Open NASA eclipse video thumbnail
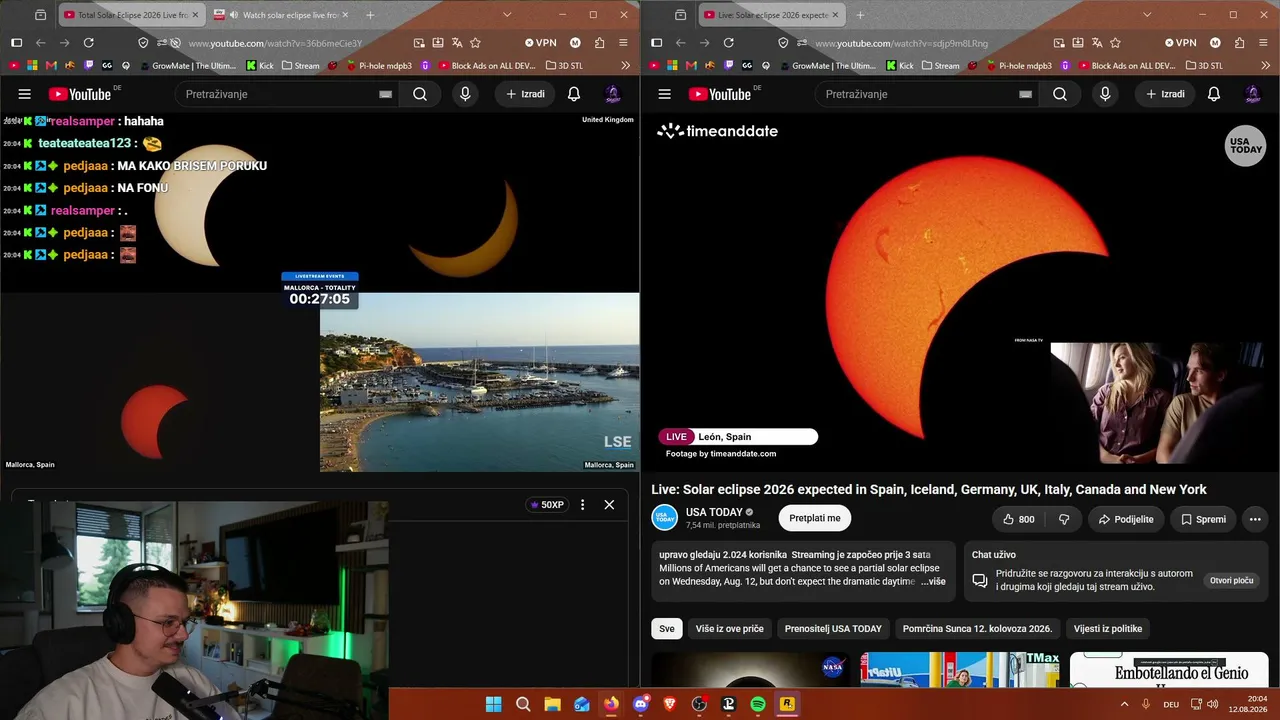This screenshot has height=720, width=1280. (750, 669)
